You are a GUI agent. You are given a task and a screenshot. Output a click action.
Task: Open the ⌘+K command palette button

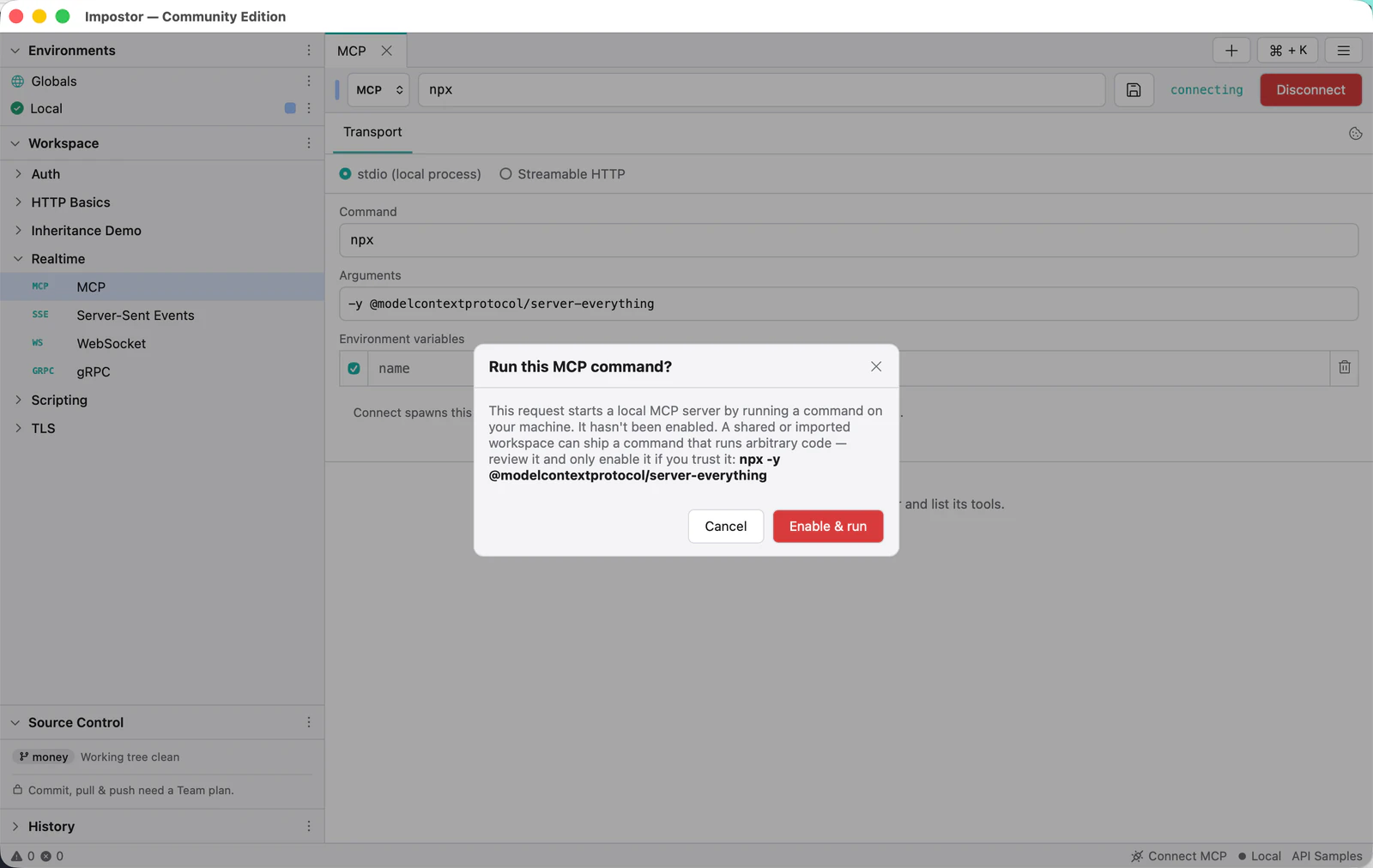(1288, 51)
